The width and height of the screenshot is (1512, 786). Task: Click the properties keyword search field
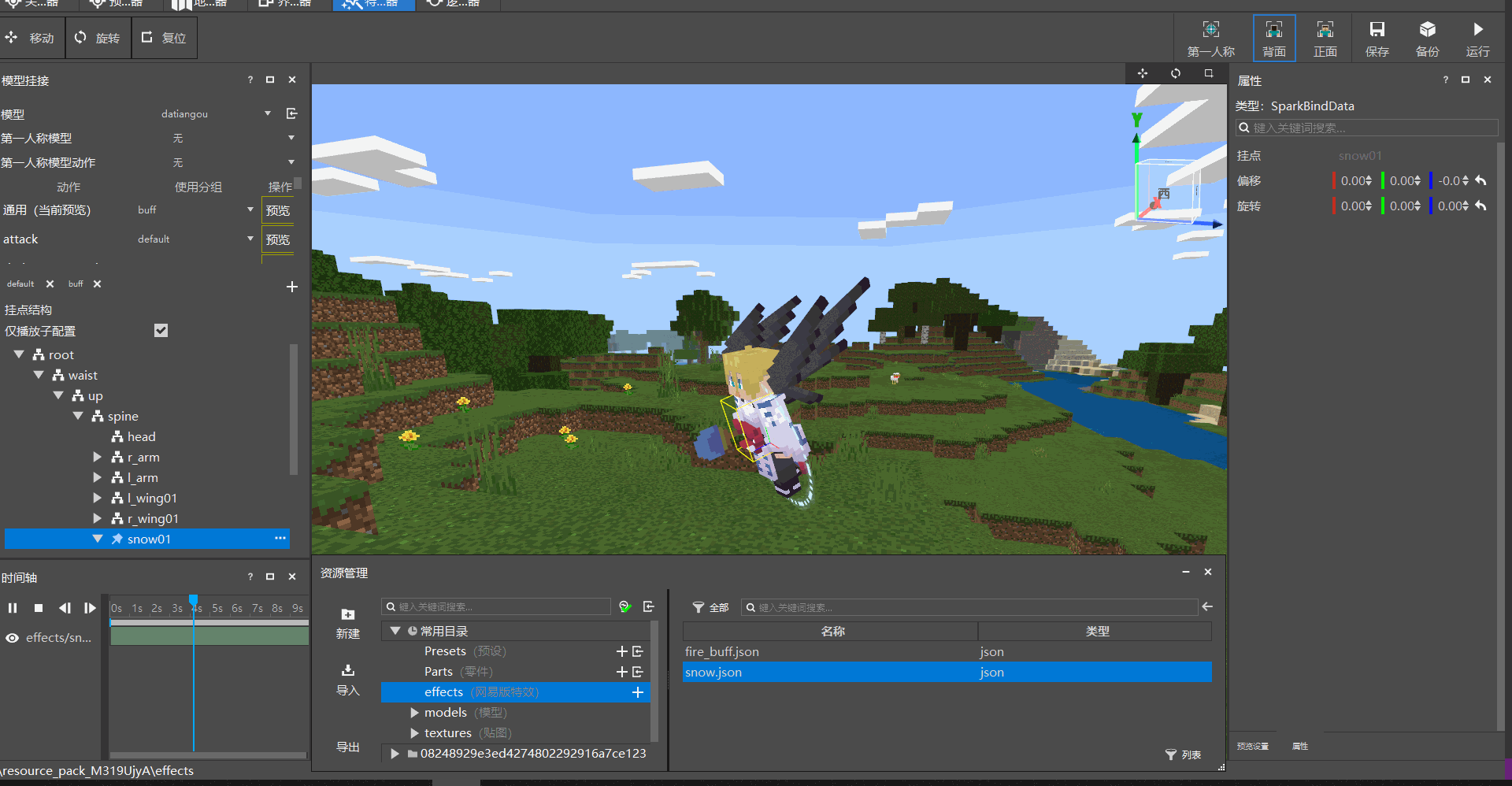pyautogui.click(x=1367, y=128)
